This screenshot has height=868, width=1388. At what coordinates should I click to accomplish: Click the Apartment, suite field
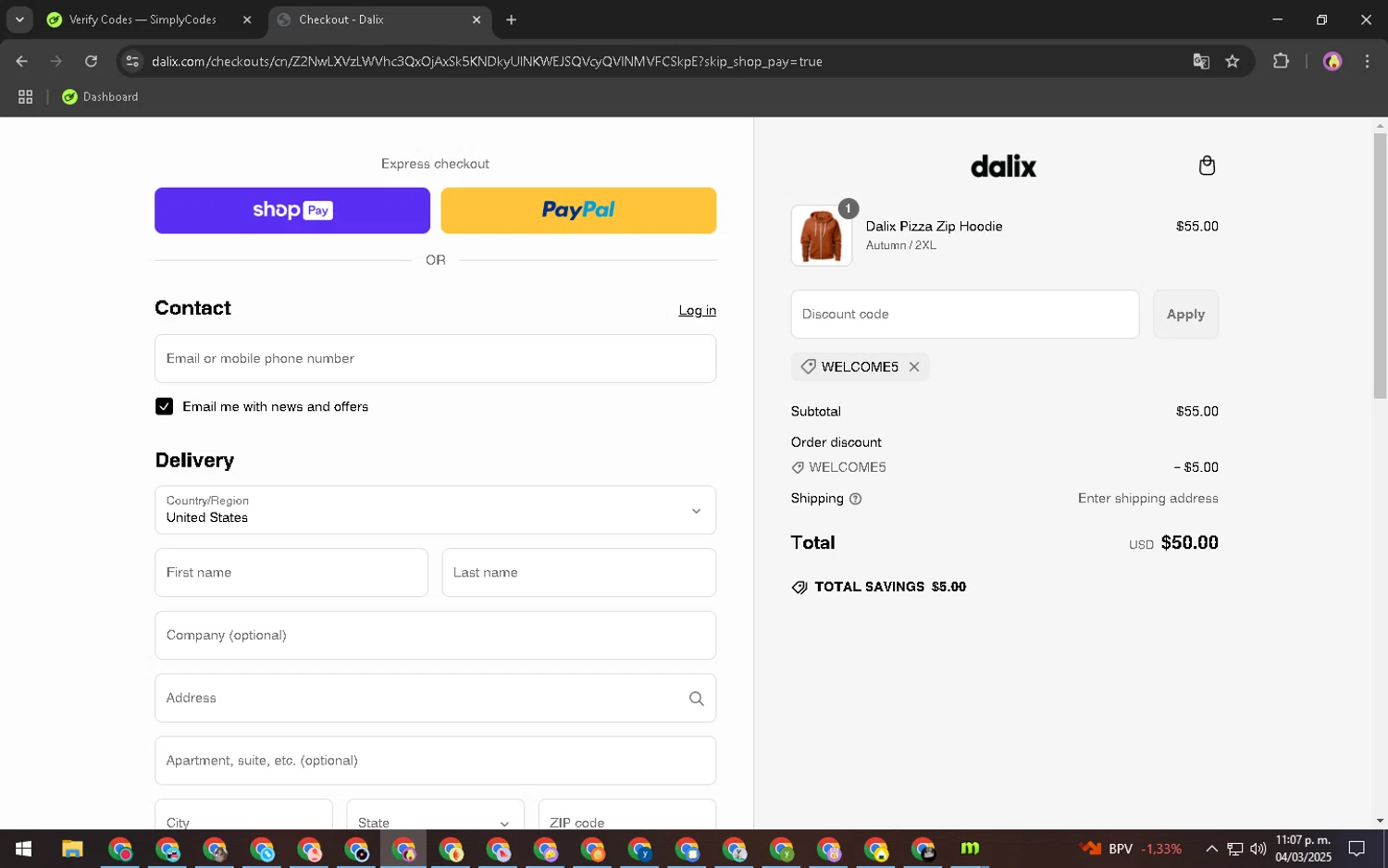[x=435, y=761]
